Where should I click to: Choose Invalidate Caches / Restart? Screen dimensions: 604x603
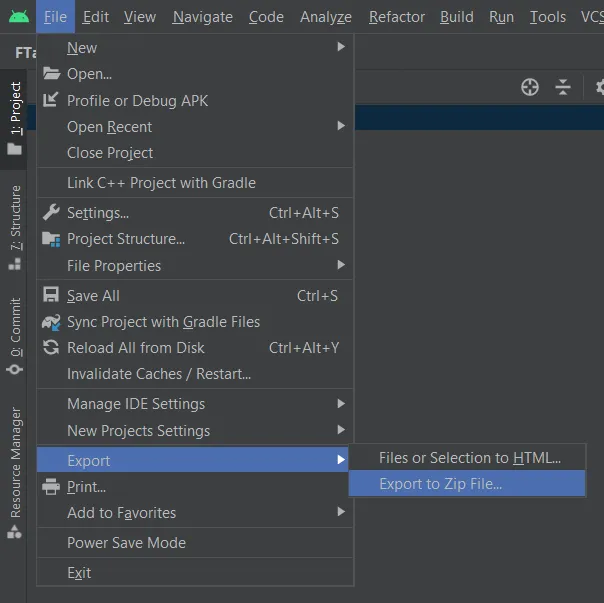click(195, 374)
